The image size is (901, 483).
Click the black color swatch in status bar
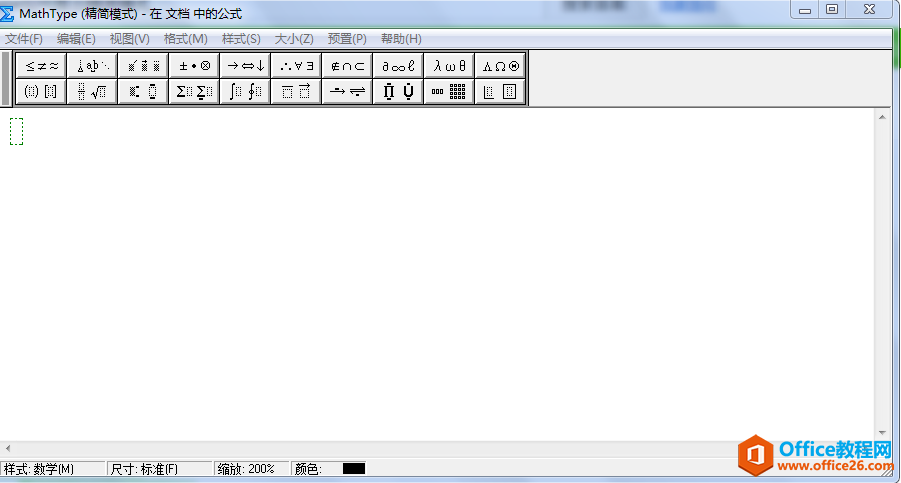[354, 469]
